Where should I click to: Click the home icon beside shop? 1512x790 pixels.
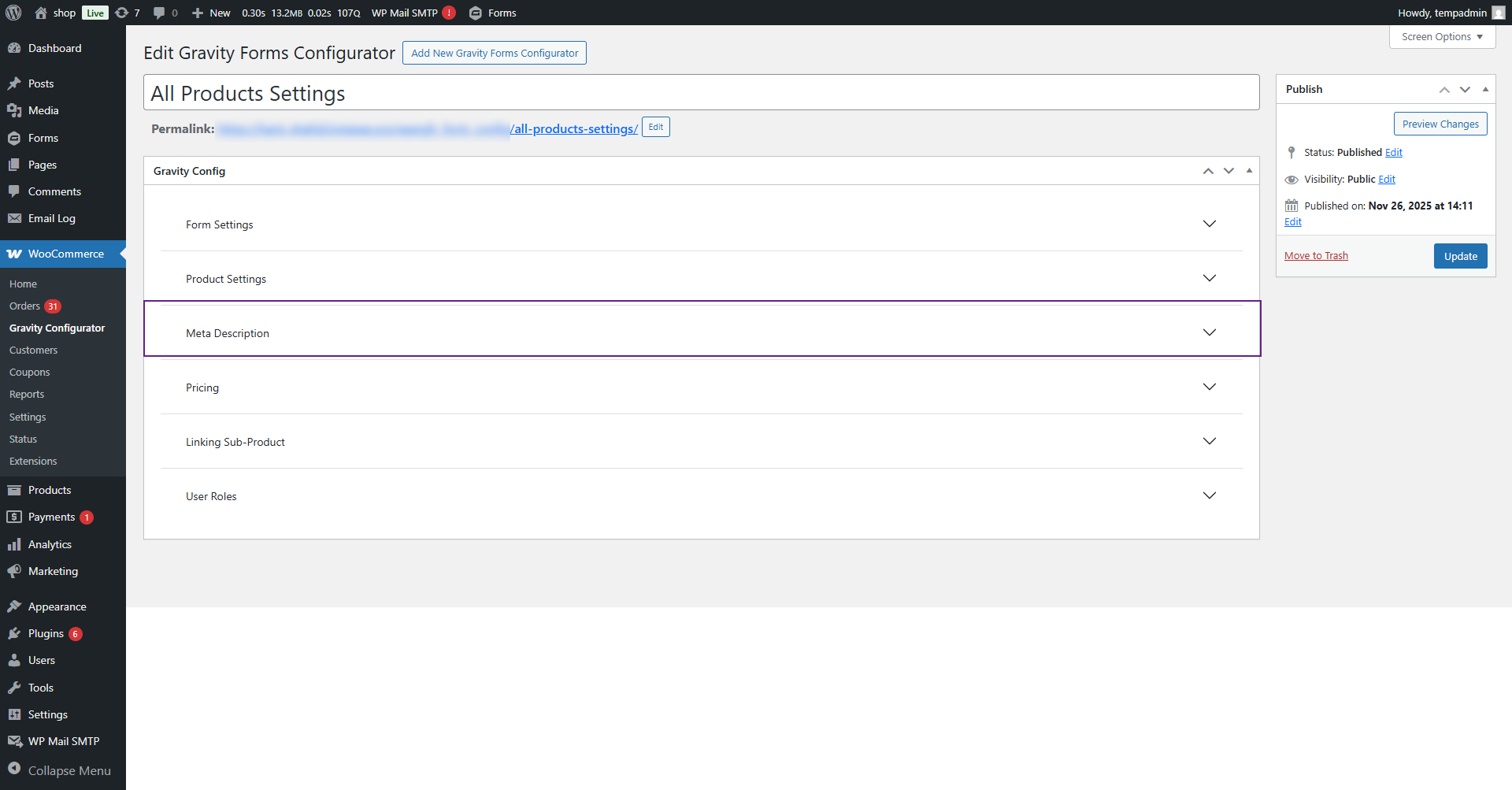[x=41, y=13]
